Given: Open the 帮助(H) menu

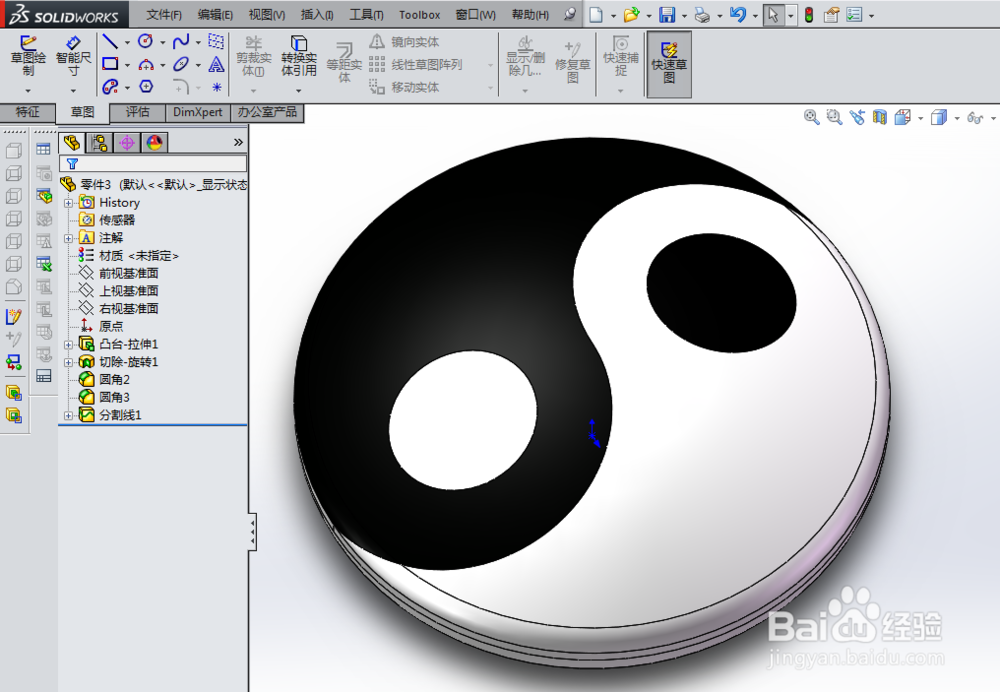Looking at the screenshot, I should coord(531,15).
